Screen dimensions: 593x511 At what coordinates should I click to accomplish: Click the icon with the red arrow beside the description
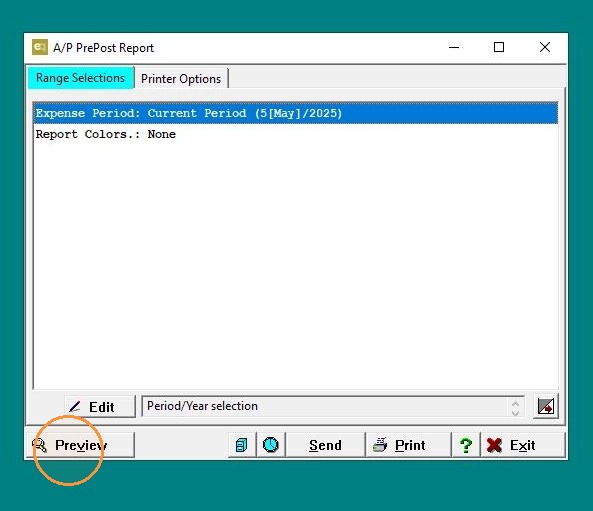tap(546, 407)
